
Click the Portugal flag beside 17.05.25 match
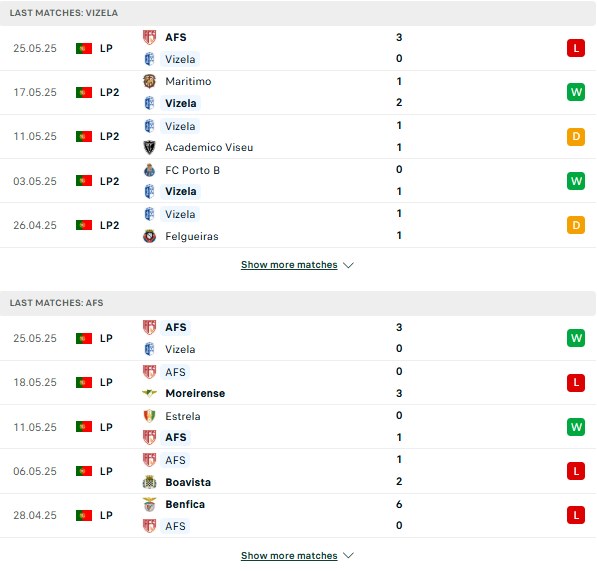click(x=84, y=93)
